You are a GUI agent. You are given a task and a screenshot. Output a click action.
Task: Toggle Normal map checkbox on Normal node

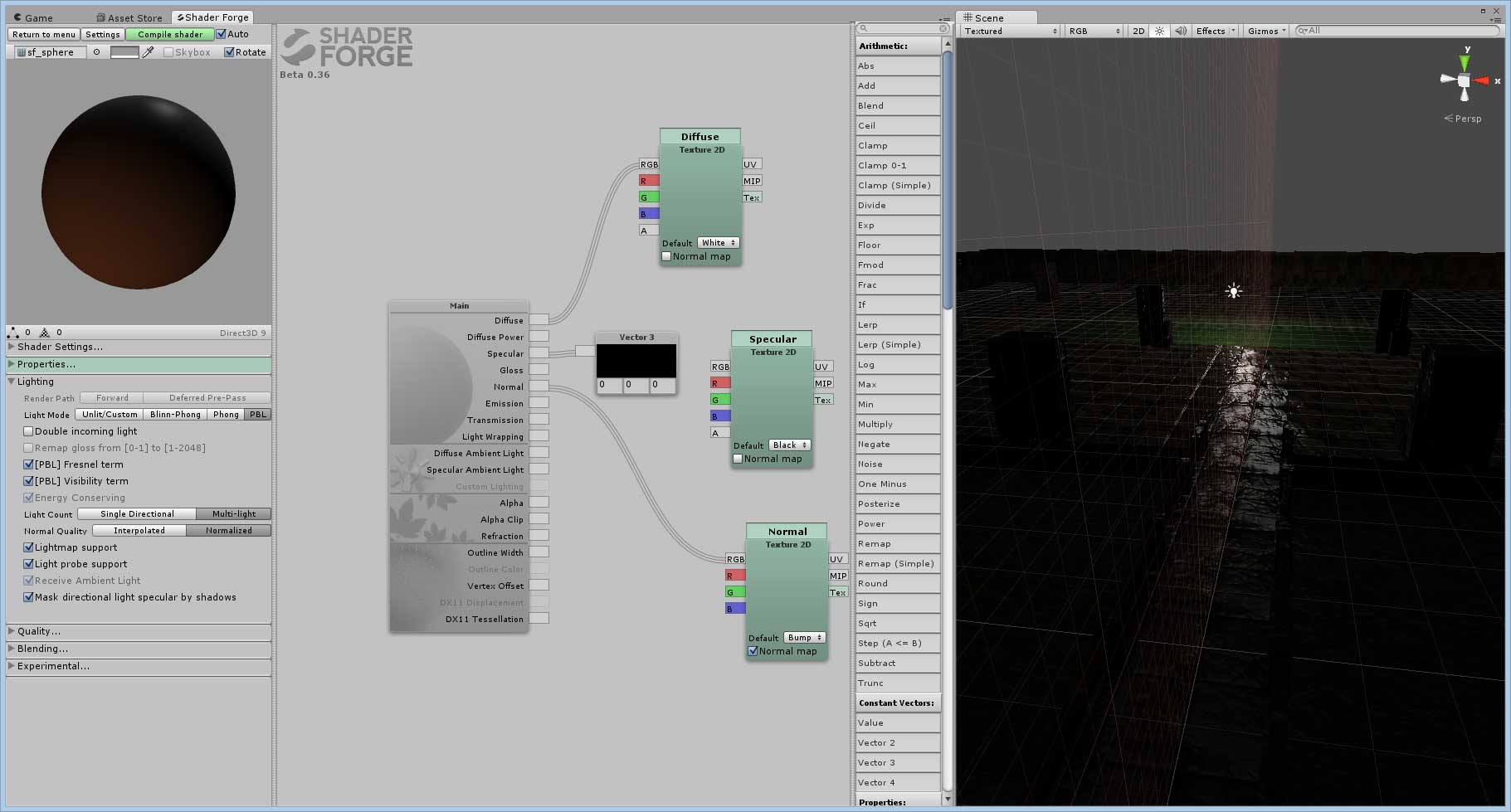[753, 651]
